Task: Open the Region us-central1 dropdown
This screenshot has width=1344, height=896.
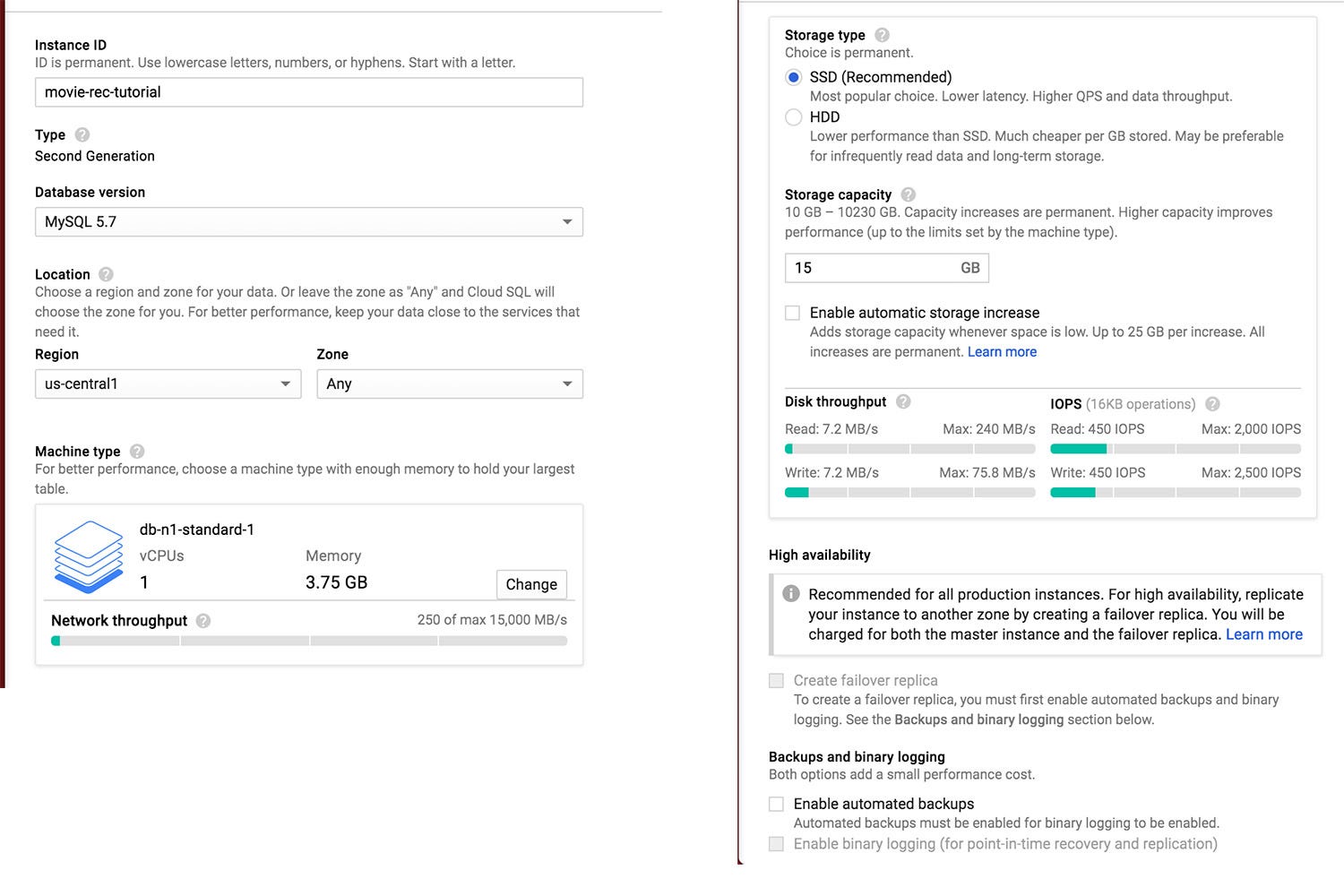Action: [168, 384]
